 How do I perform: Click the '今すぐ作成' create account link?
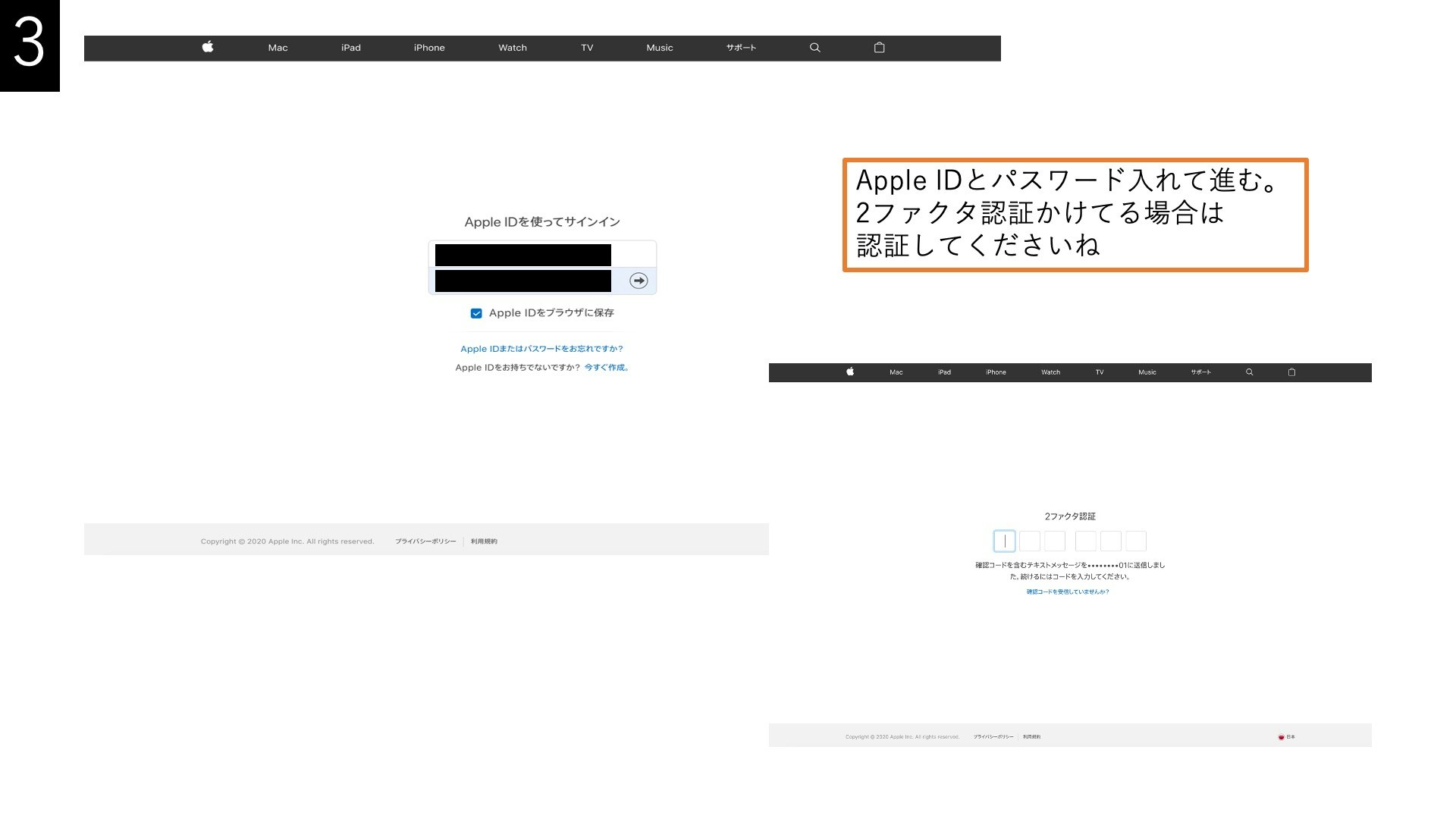coord(606,368)
